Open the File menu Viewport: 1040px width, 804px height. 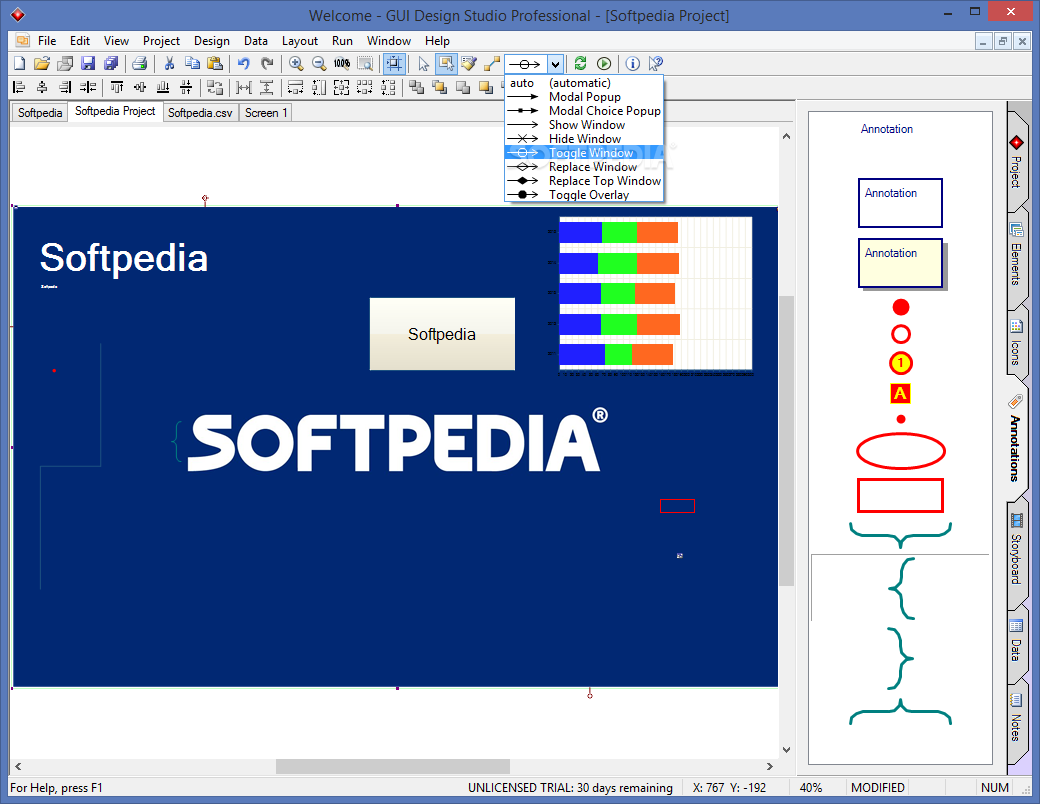click(47, 40)
